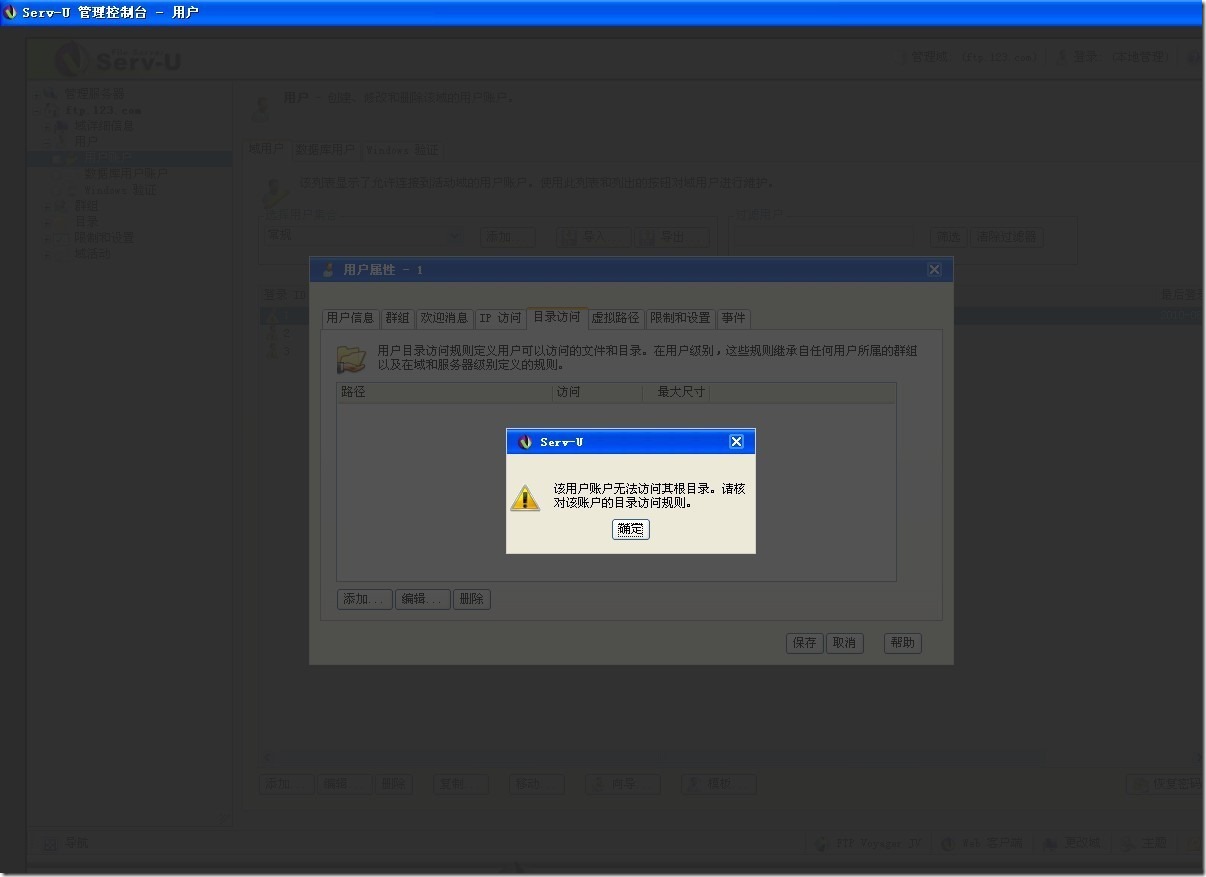This screenshot has height=877, width=1206.
Task: Click the Serv-U logo in the alert title bar
Action: pyautogui.click(x=526, y=442)
